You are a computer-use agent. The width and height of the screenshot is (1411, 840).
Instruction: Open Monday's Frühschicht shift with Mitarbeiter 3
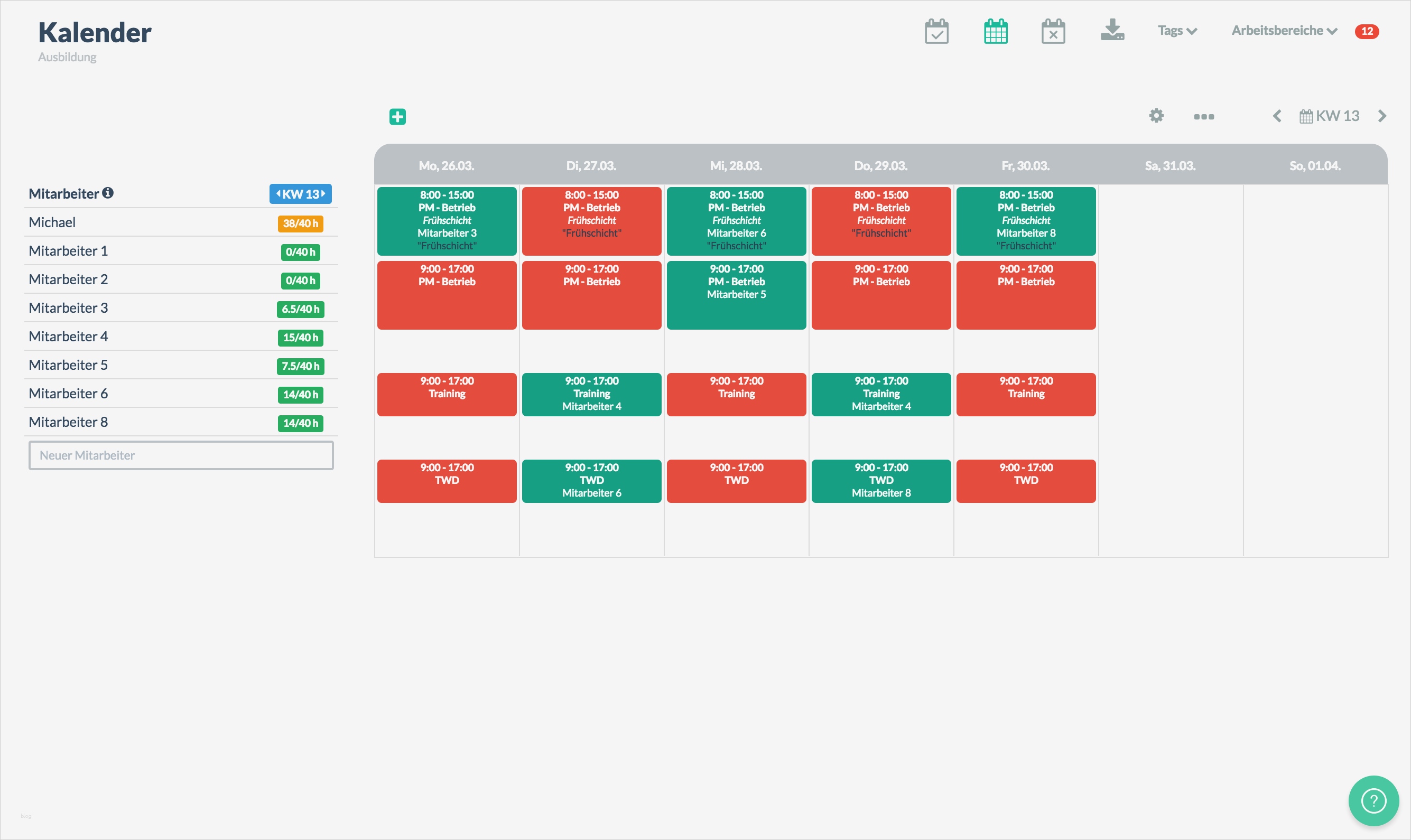[447, 221]
